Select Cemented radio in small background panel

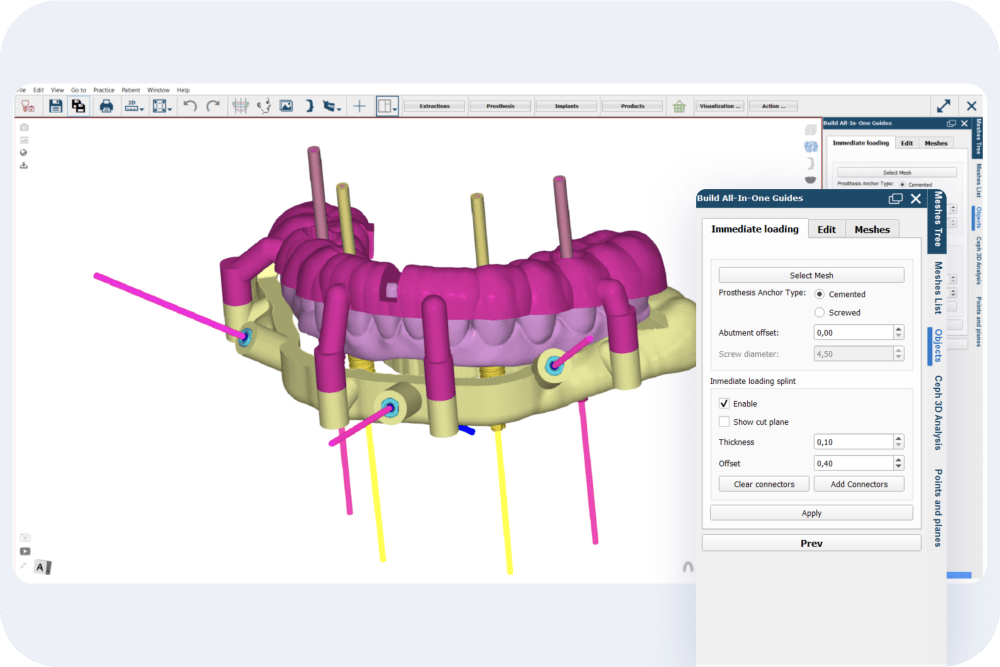click(x=902, y=184)
